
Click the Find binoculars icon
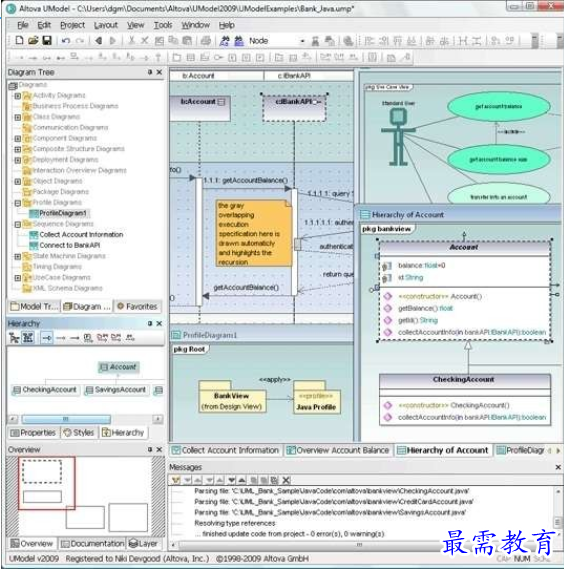point(224,41)
